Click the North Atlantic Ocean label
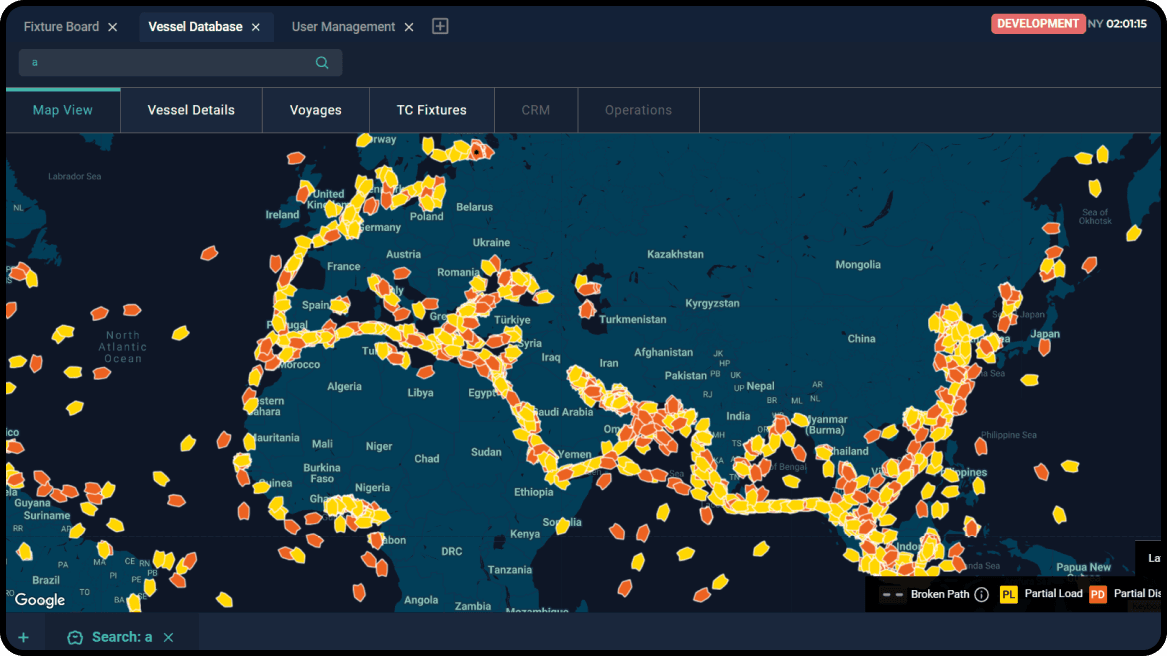Screen dimensions: 1167x656 click(x=123, y=347)
